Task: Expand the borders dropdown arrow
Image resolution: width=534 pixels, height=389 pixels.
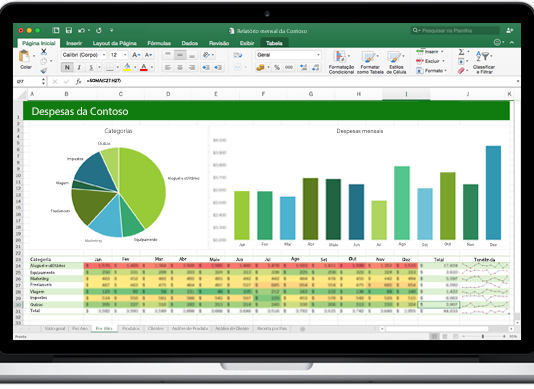Action: point(117,67)
